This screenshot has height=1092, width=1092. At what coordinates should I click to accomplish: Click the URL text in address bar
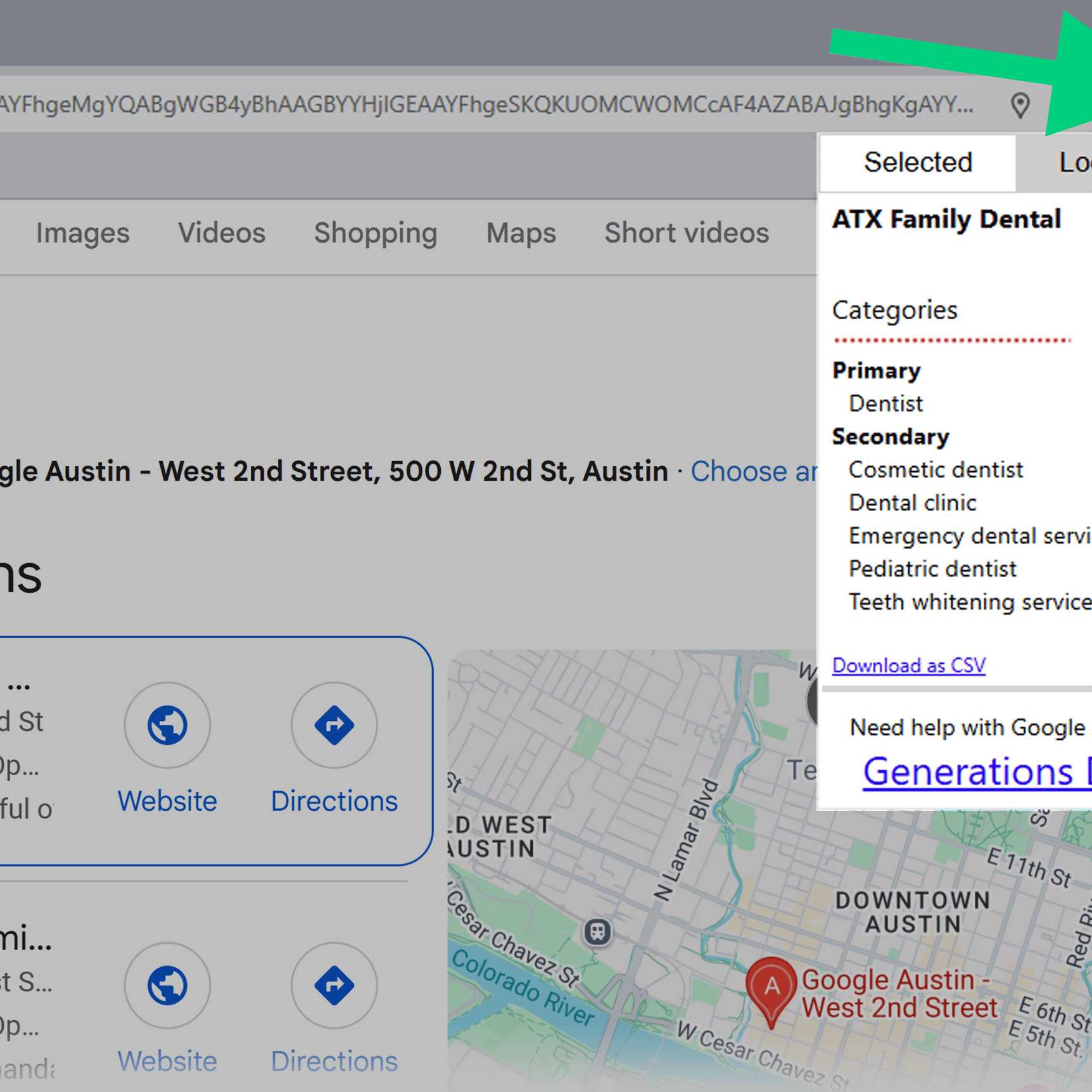pos(481,105)
